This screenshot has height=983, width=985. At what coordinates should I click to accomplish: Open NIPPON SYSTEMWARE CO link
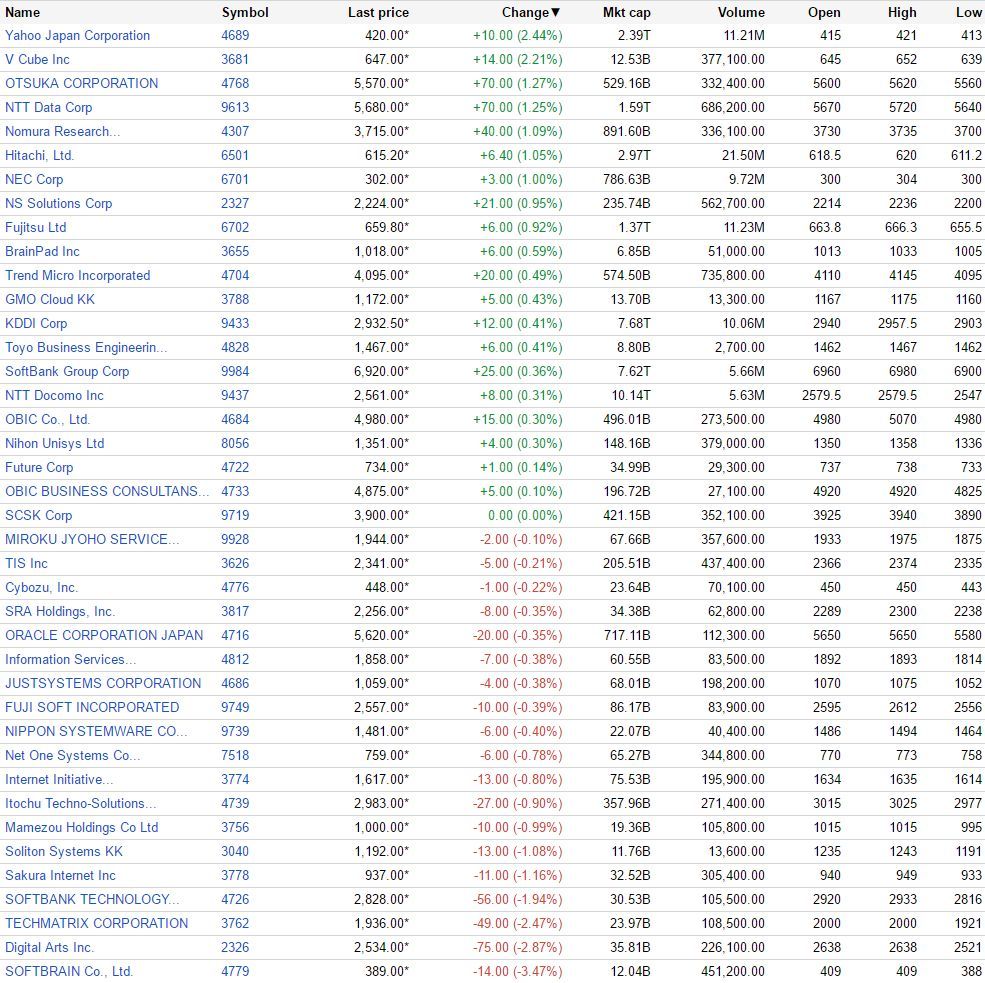[x=95, y=732]
